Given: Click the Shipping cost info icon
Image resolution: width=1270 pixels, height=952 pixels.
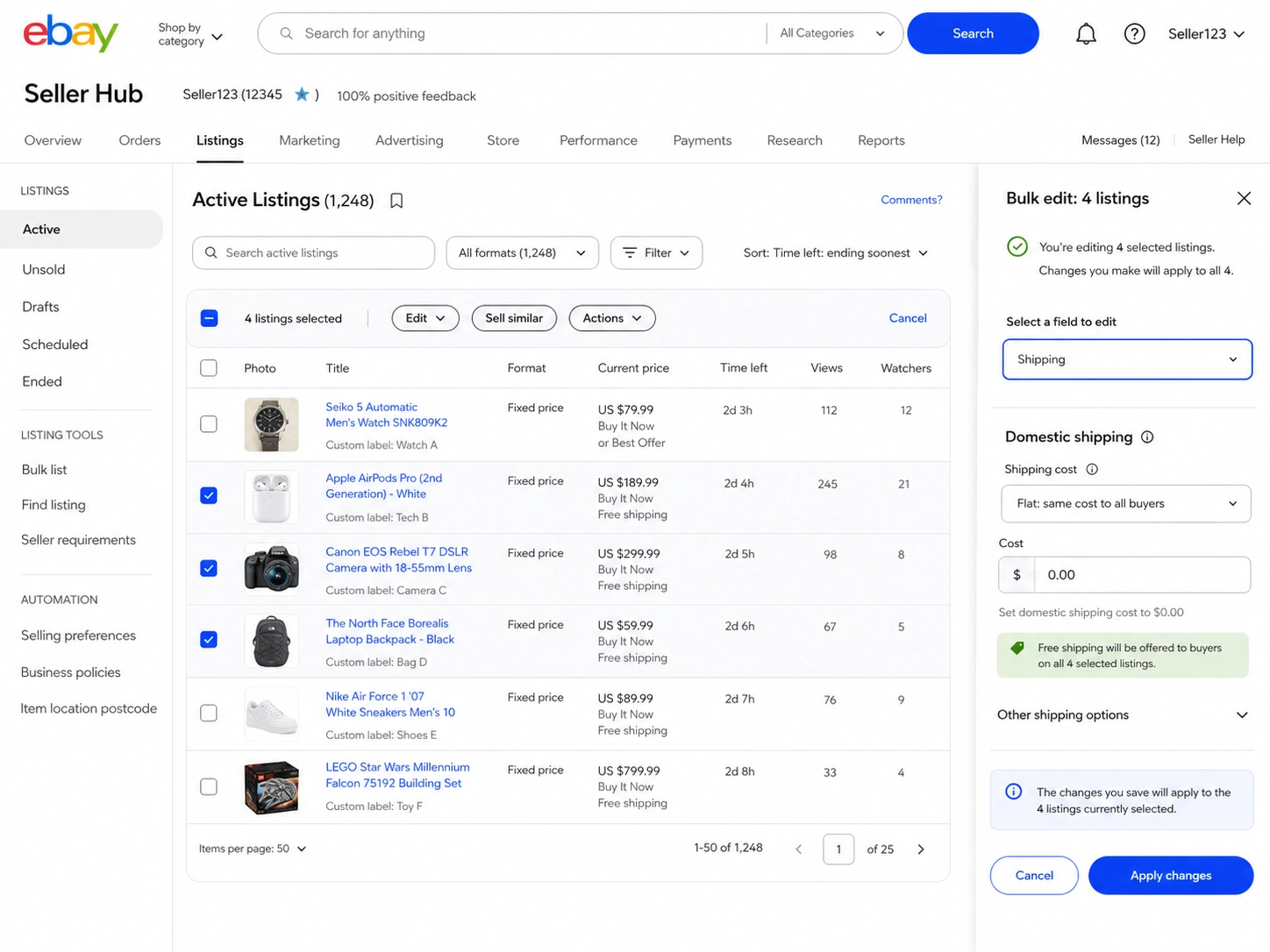Looking at the screenshot, I should pos(1092,469).
